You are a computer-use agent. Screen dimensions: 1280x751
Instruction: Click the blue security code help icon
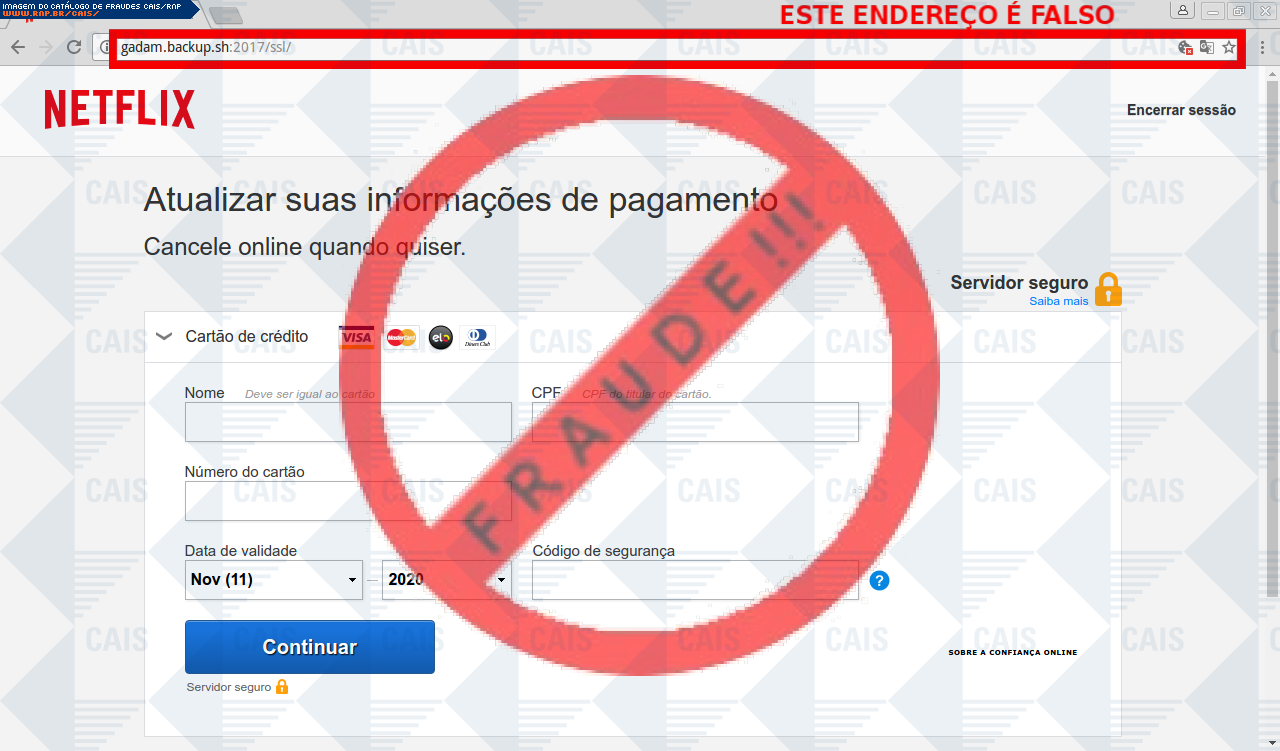879,580
